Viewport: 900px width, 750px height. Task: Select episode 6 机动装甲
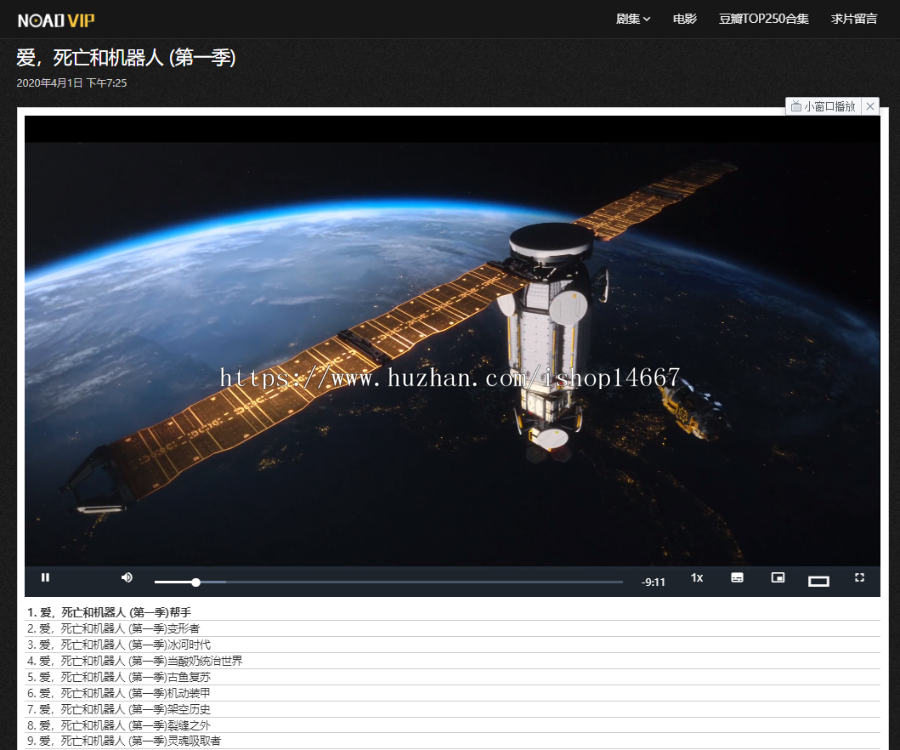452,693
